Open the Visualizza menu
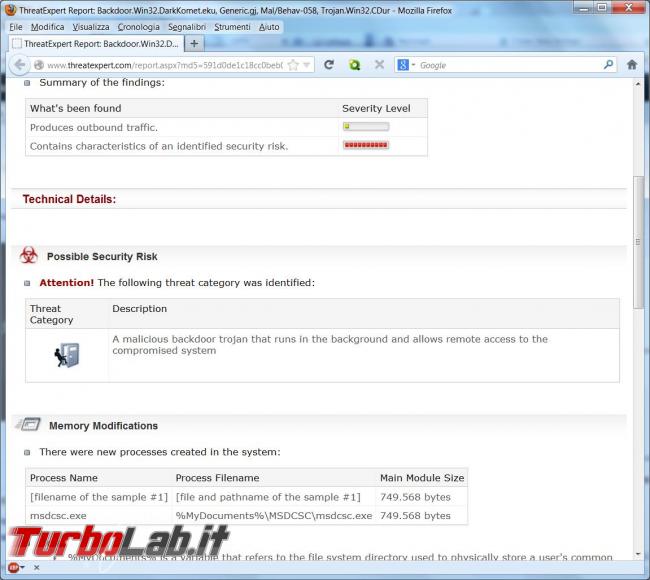 91,27
